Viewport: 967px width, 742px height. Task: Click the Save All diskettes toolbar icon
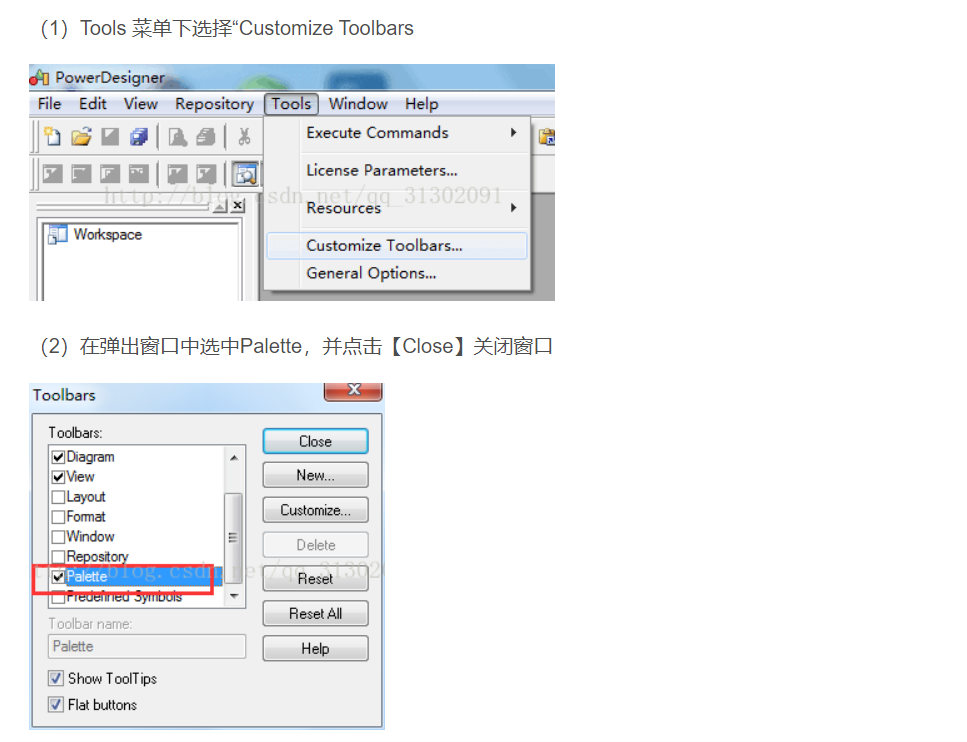click(139, 136)
